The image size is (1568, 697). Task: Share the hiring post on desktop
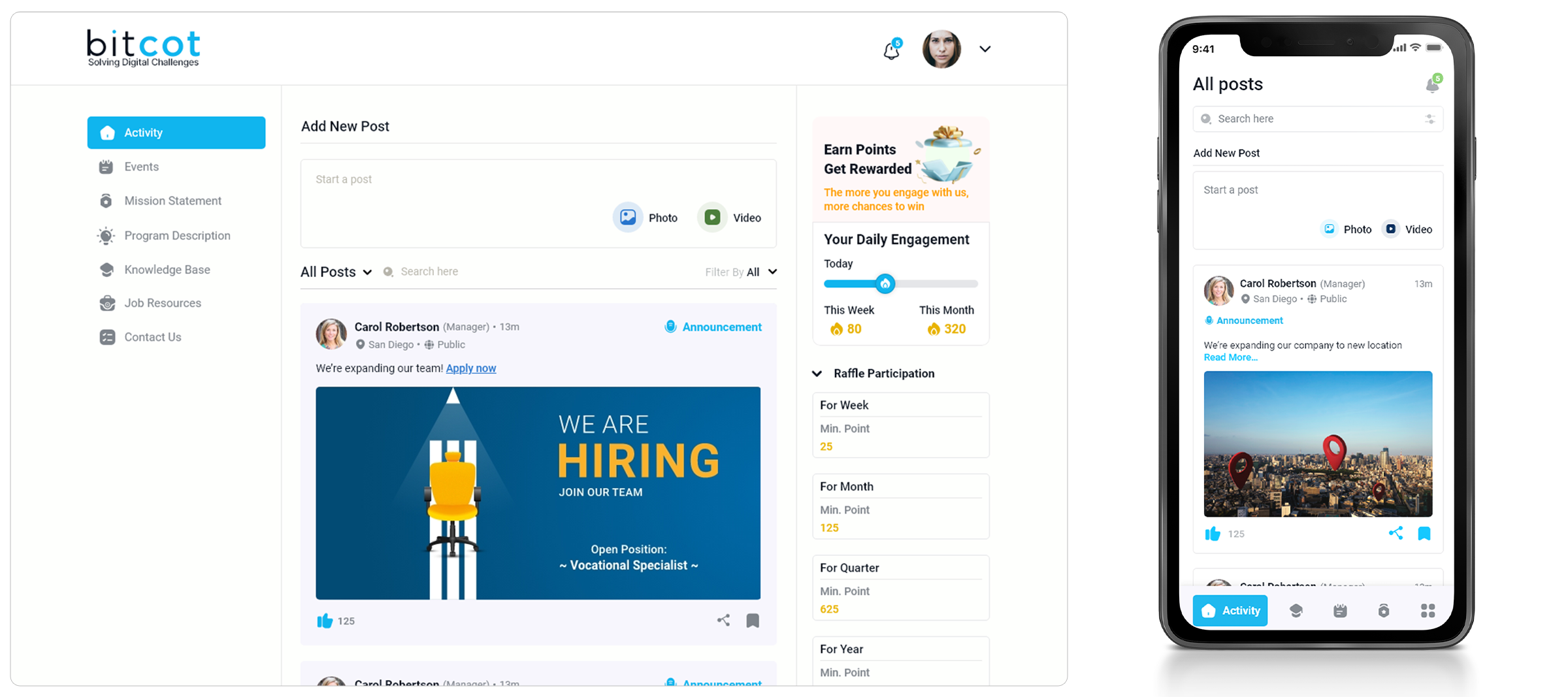[723, 621]
